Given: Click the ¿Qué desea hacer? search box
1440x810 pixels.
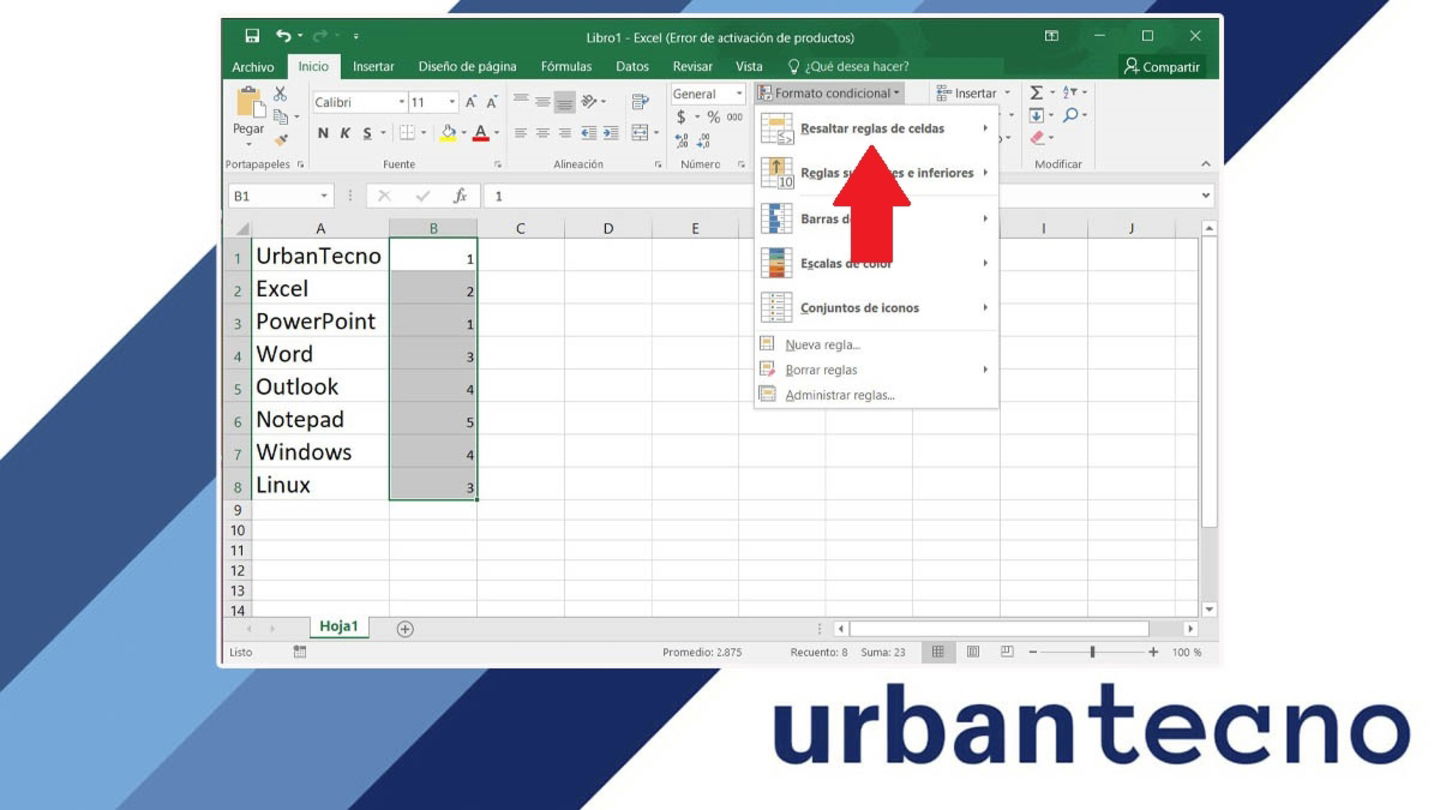Looking at the screenshot, I should pyautogui.click(x=848, y=67).
